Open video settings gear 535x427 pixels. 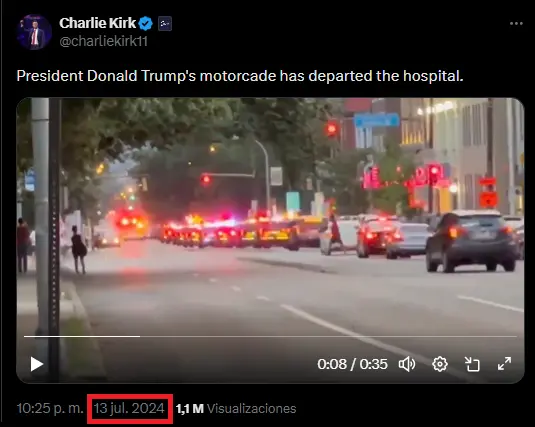[x=440, y=364]
